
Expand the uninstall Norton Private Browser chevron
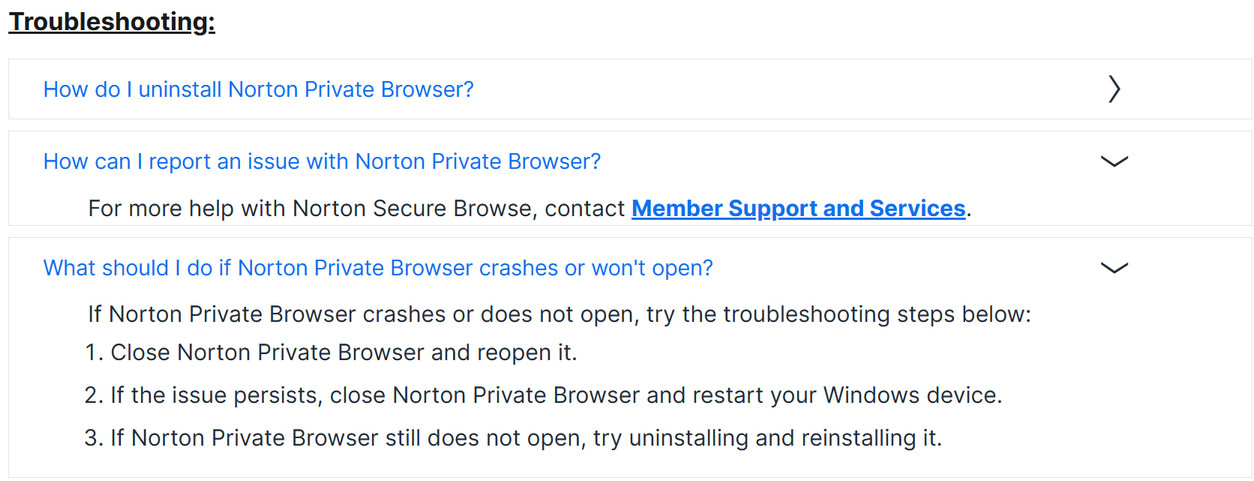pos(1114,90)
